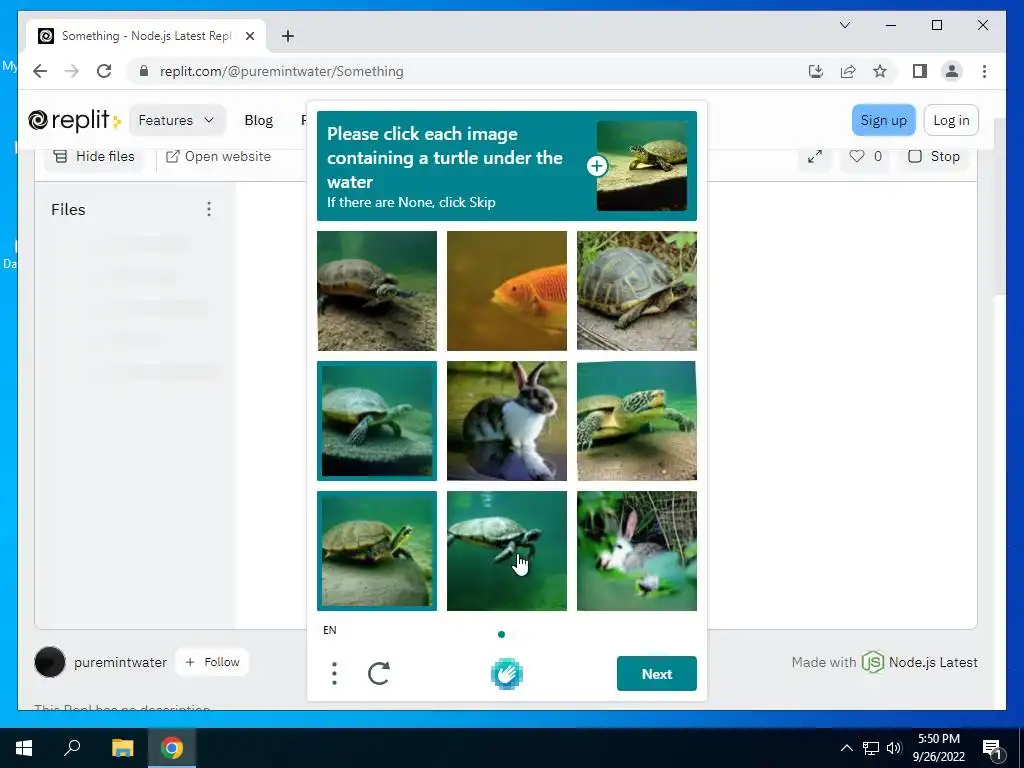Click the tab search chevron

[844, 25]
